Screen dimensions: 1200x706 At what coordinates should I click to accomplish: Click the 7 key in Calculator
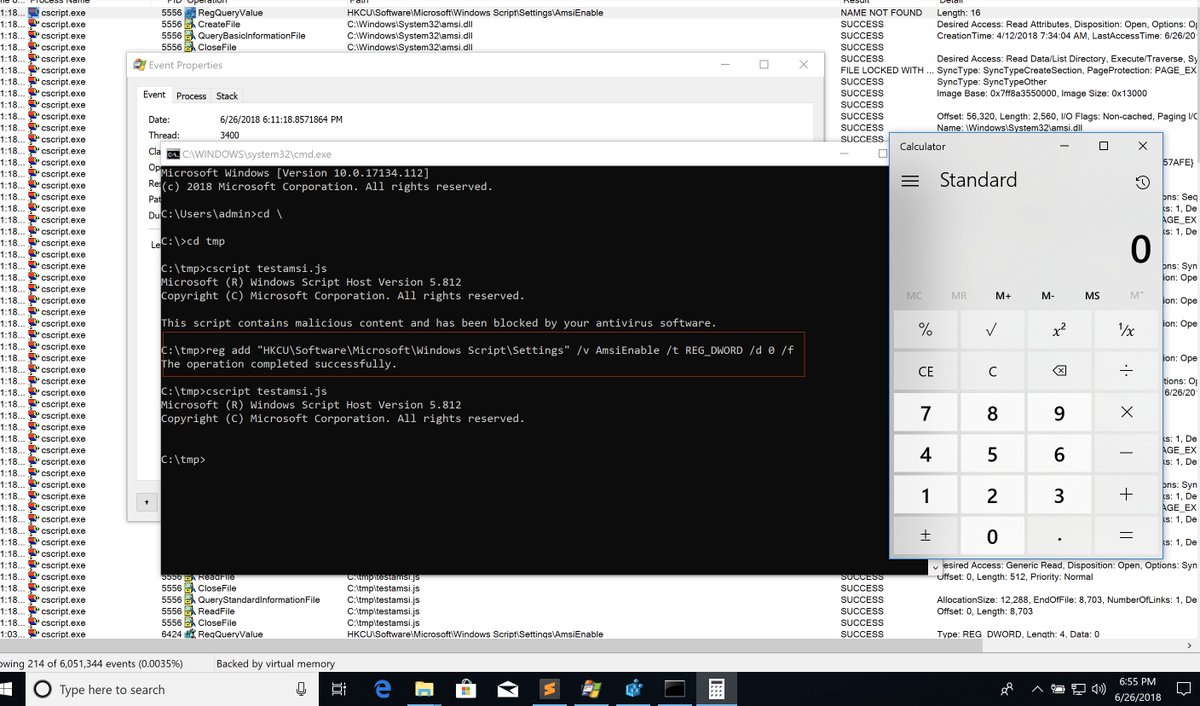coord(925,413)
